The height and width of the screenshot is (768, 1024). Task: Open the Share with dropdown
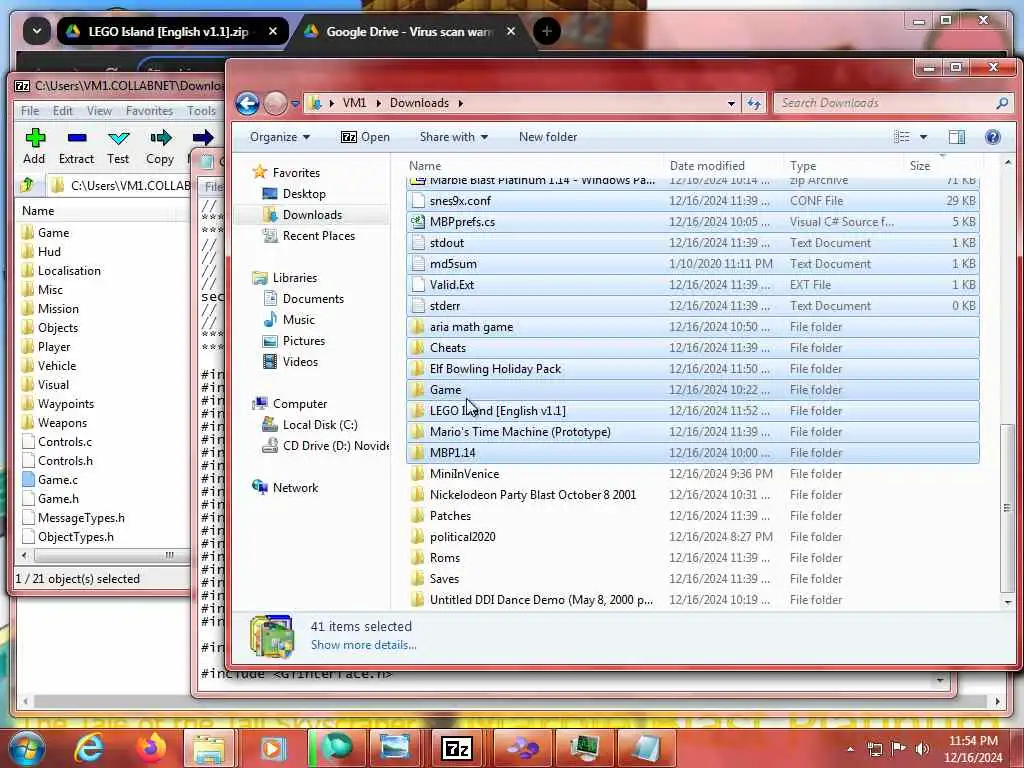pyautogui.click(x=453, y=137)
